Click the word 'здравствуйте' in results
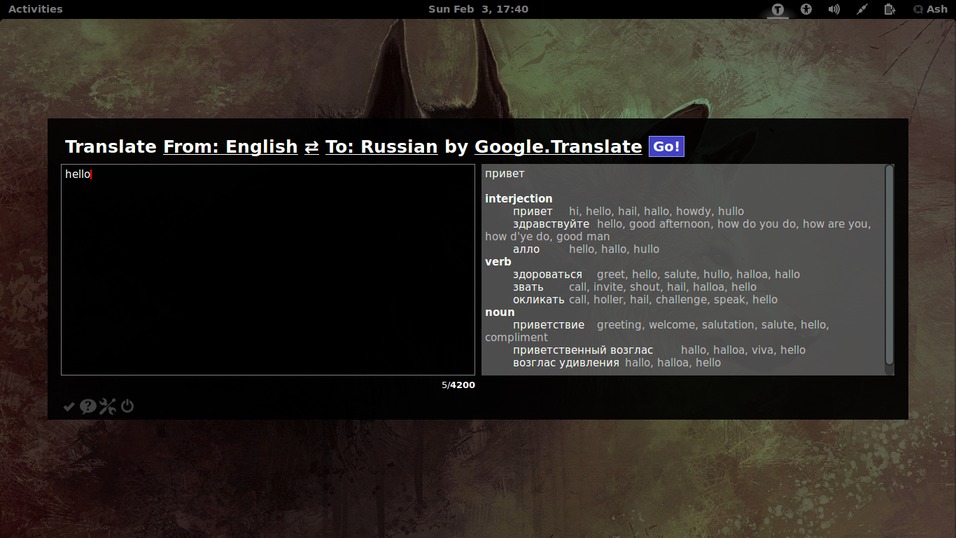 coord(551,224)
